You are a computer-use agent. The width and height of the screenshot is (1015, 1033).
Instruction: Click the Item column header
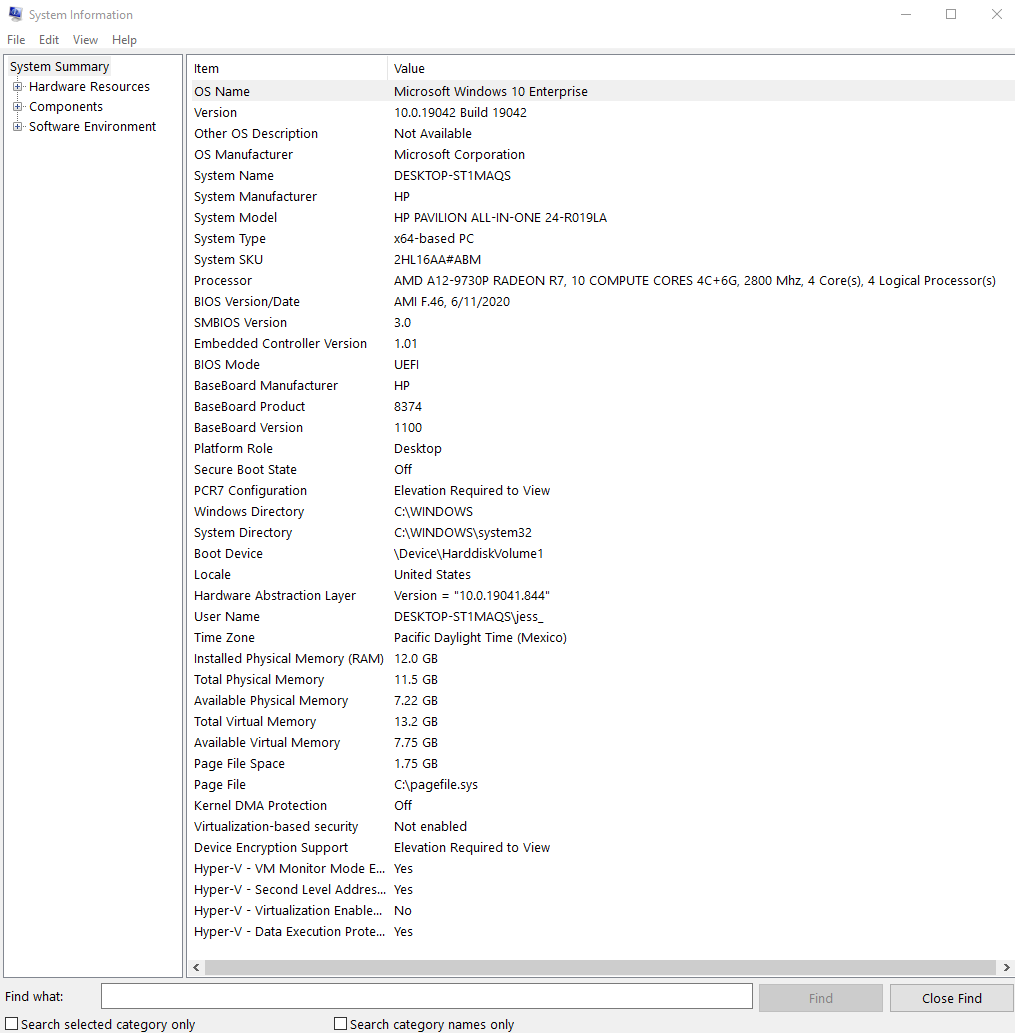(x=288, y=69)
